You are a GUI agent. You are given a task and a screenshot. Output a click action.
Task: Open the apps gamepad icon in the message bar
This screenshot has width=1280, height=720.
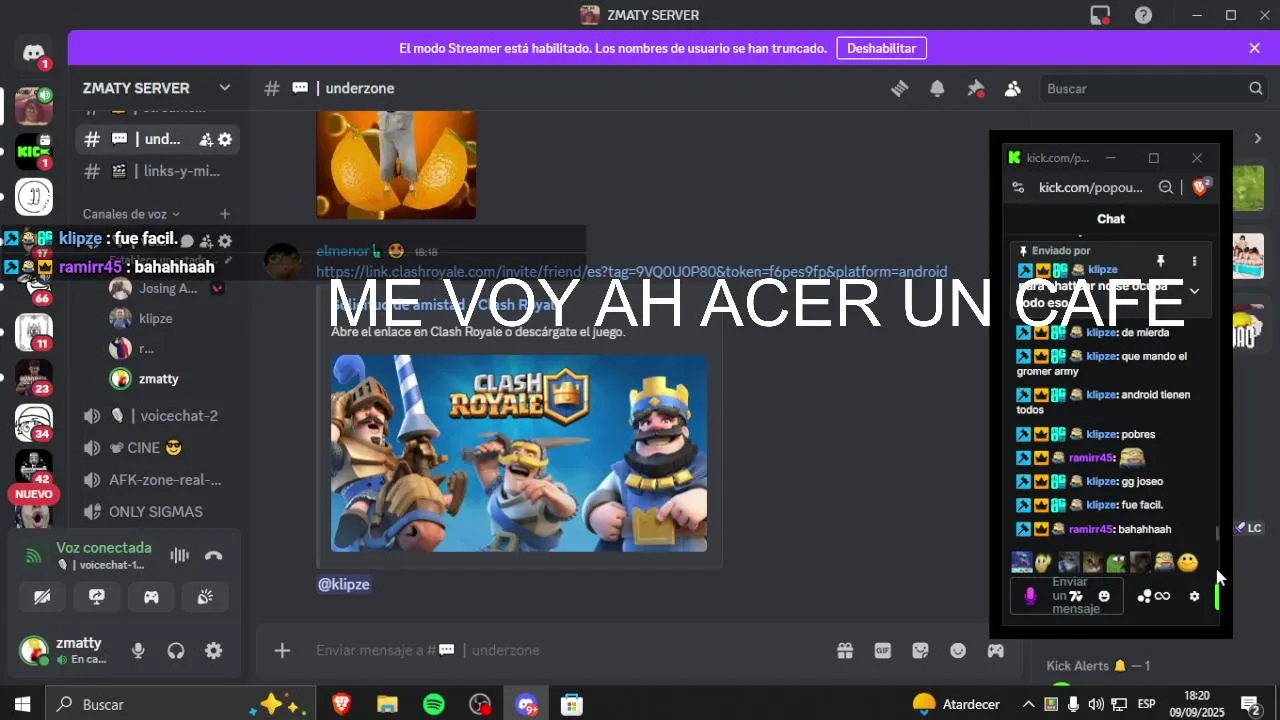[x=996, y=651]
